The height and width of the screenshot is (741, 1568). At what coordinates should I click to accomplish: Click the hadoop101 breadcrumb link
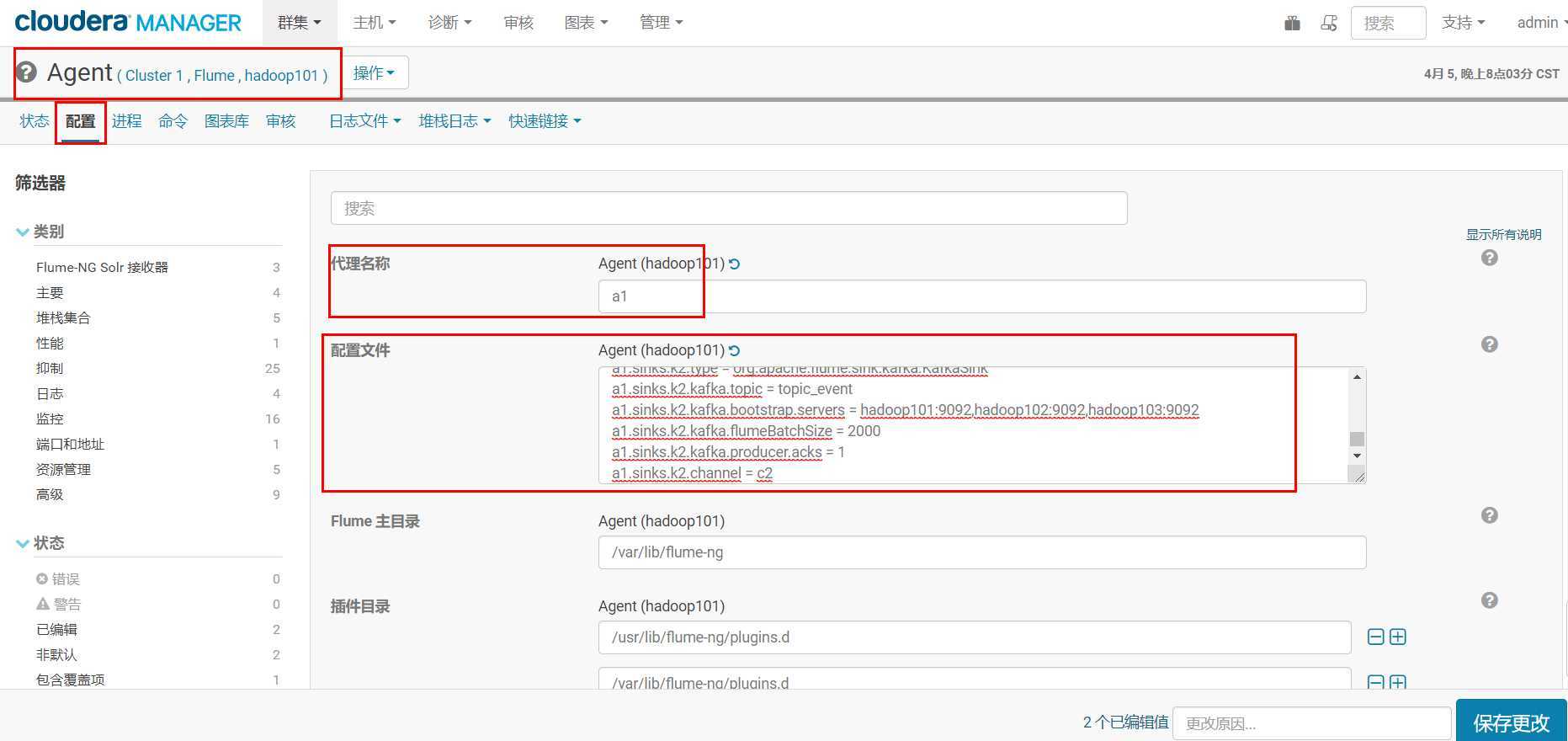281,76
